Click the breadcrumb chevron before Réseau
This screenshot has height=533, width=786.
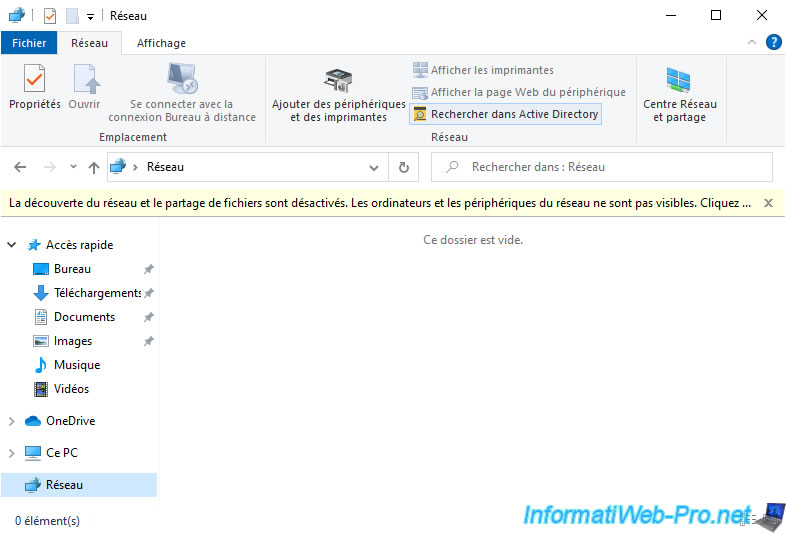[x=135, y=167]
